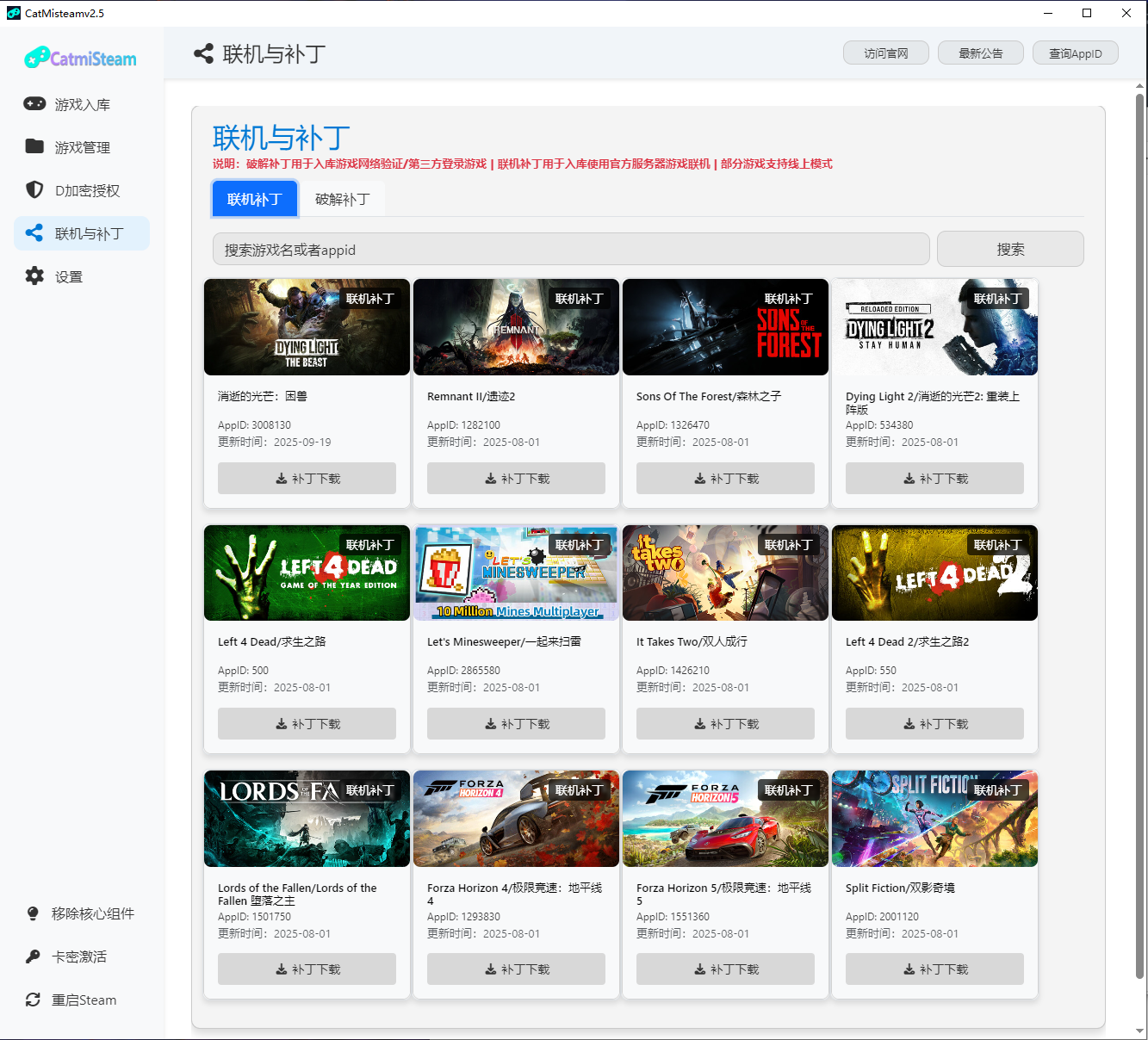Click the Left 4 Dead 2 cover image

click(x=934, y=573)
